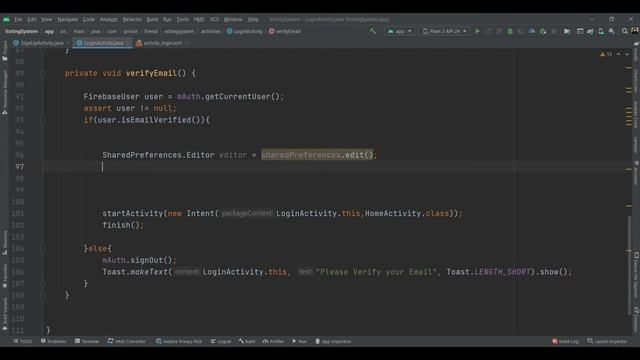Start debugging with the green bug icon

tap(510, 31)
